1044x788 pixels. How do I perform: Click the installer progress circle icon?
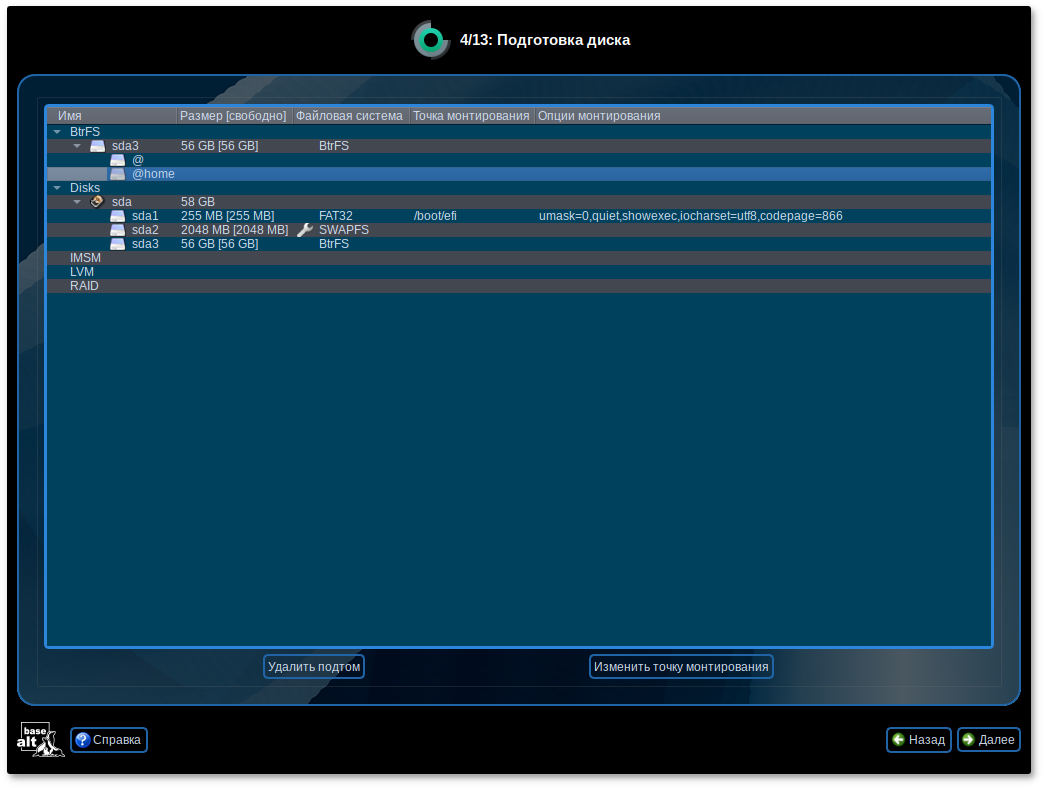click(431, 40)
